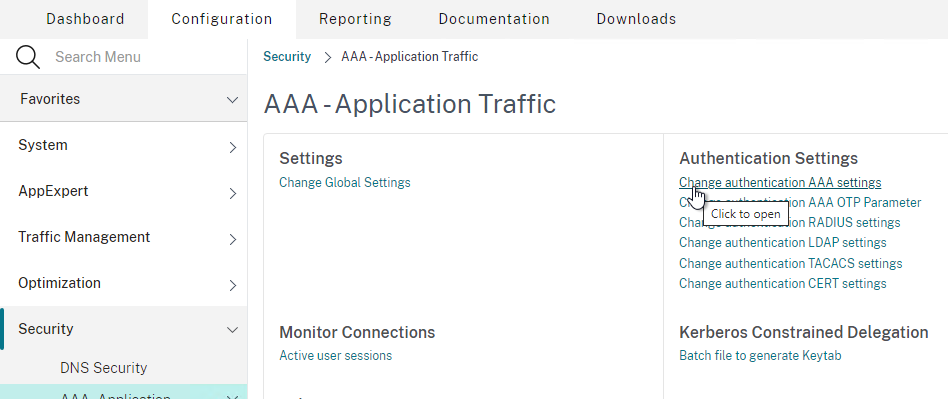Viewport: 948px width, 399px height.
Task: Open the Dashboard tab
Action: pyautogui.click(x=85, y=19)
